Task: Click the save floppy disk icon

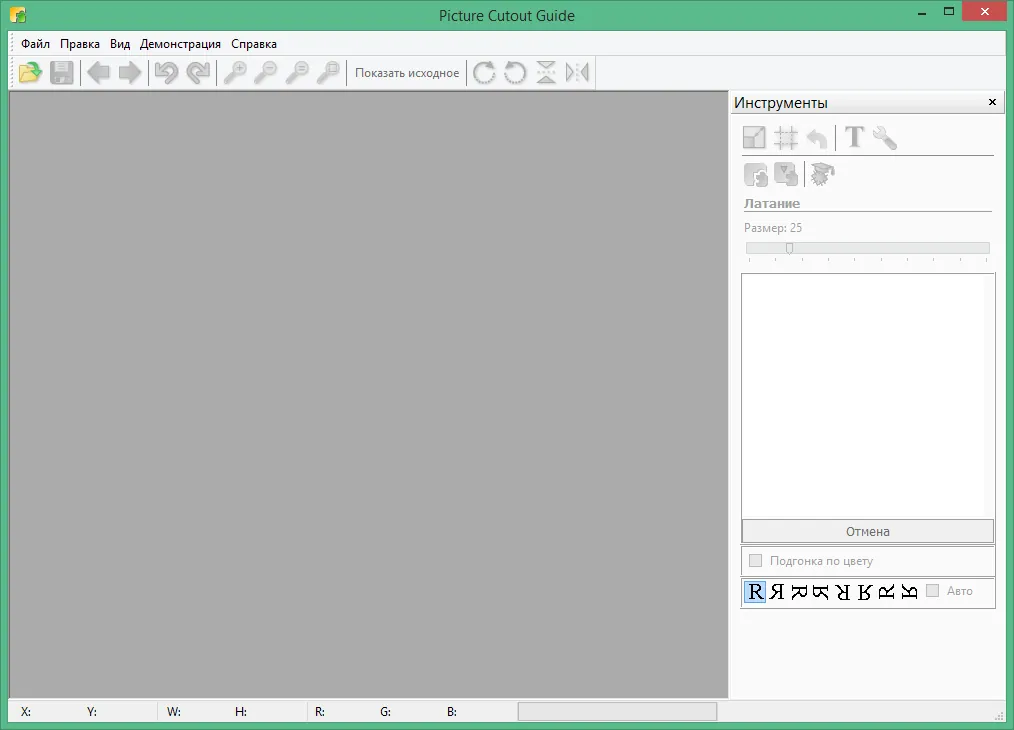Action: point(61,72)
